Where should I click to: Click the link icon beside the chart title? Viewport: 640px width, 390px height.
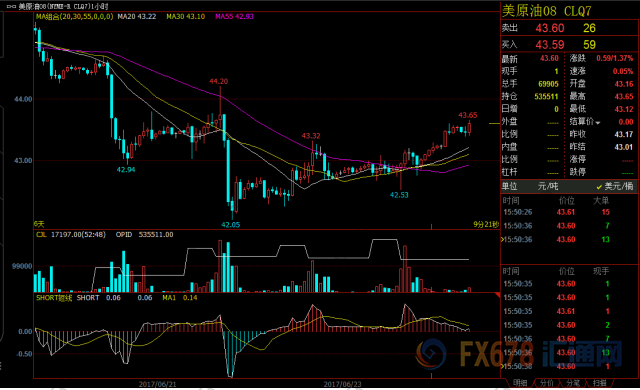point(11,7)
